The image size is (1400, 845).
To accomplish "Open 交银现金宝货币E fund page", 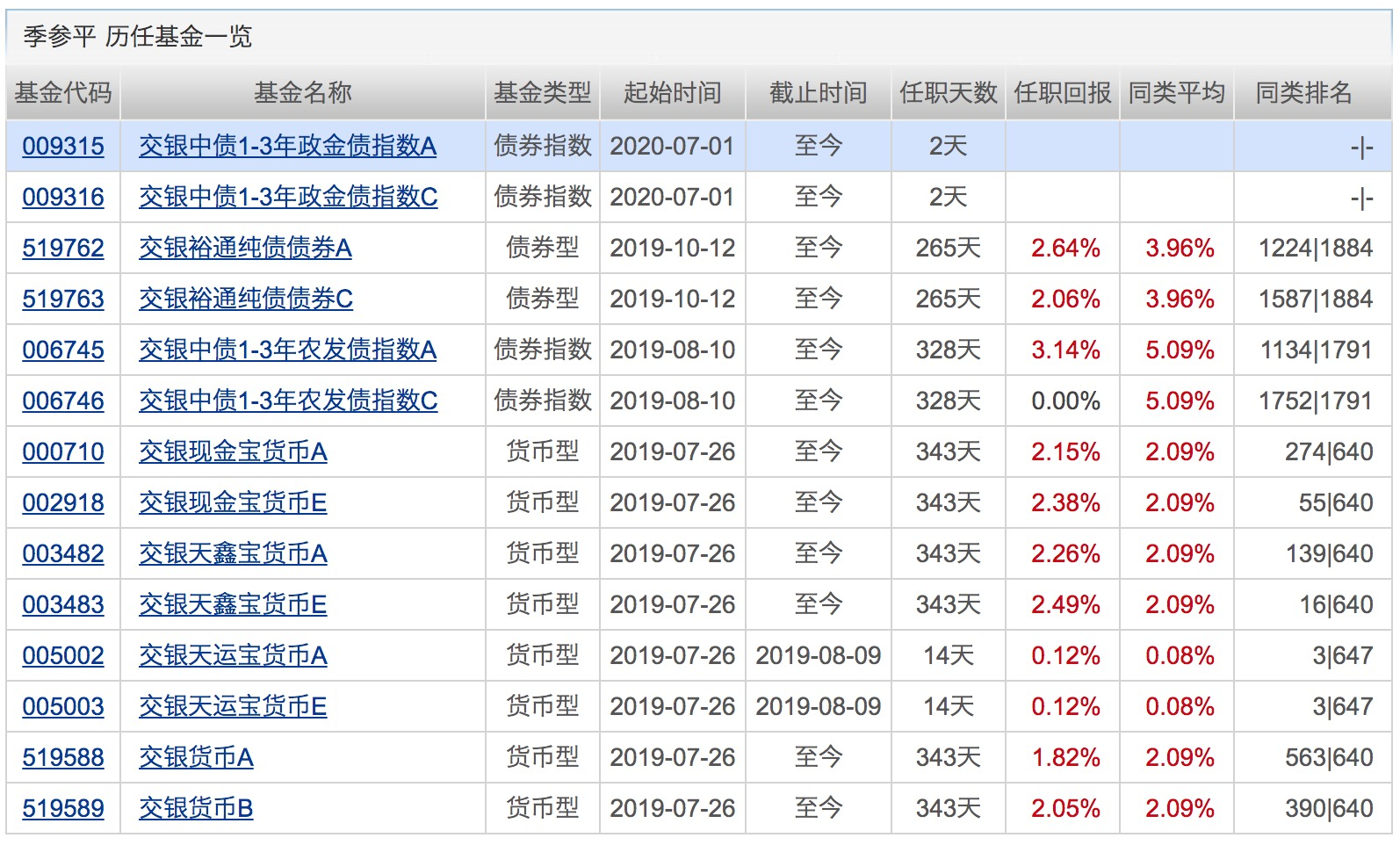I will [233, 502].
